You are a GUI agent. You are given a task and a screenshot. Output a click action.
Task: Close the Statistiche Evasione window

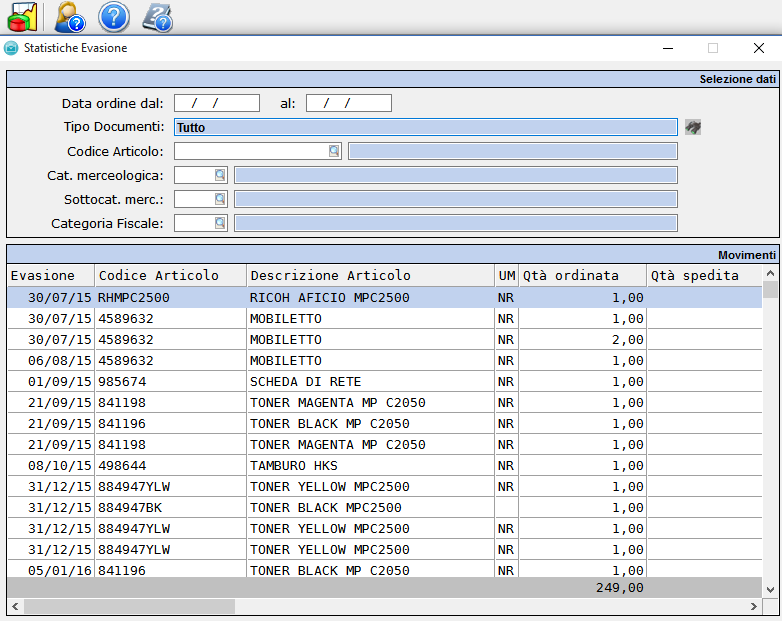coord(759,48)
